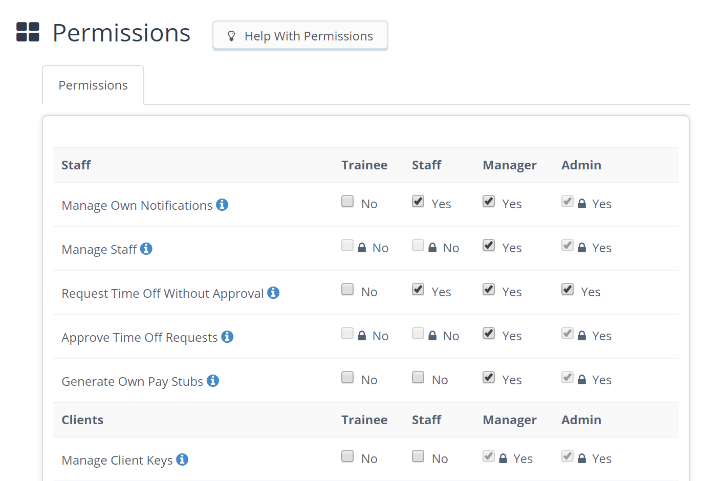Screen dimensions: 720x481
Task: Click the "Request Time Off Without Approval" label
Action: (163, 294)
